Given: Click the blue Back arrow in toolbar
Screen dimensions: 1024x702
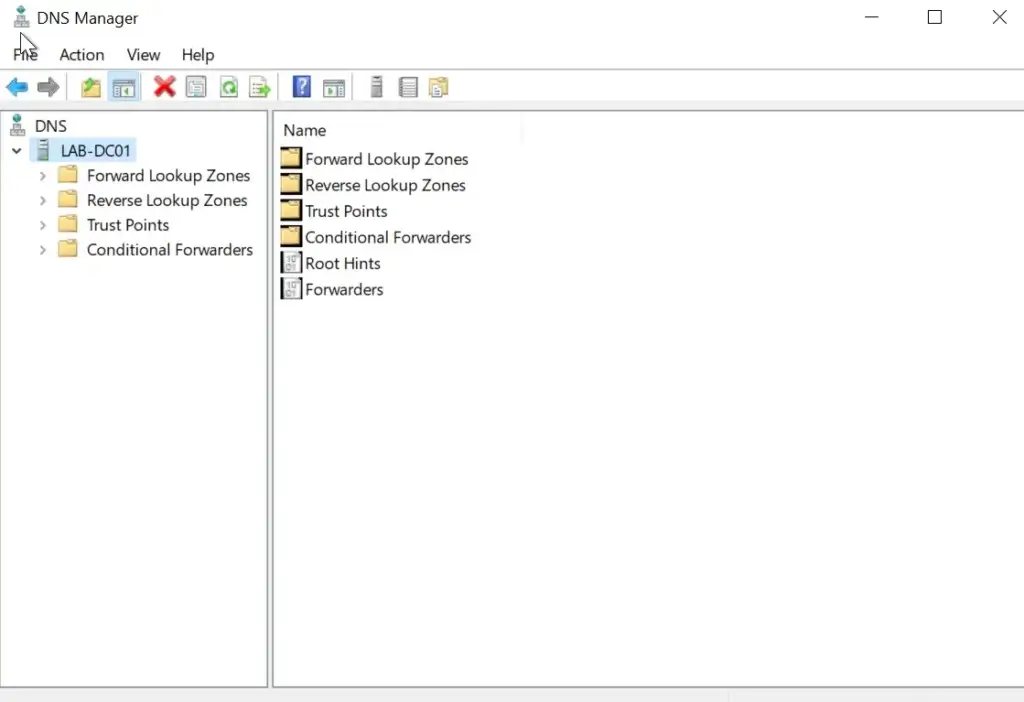Looking at the screenshot, I should (x=17, y=88).
